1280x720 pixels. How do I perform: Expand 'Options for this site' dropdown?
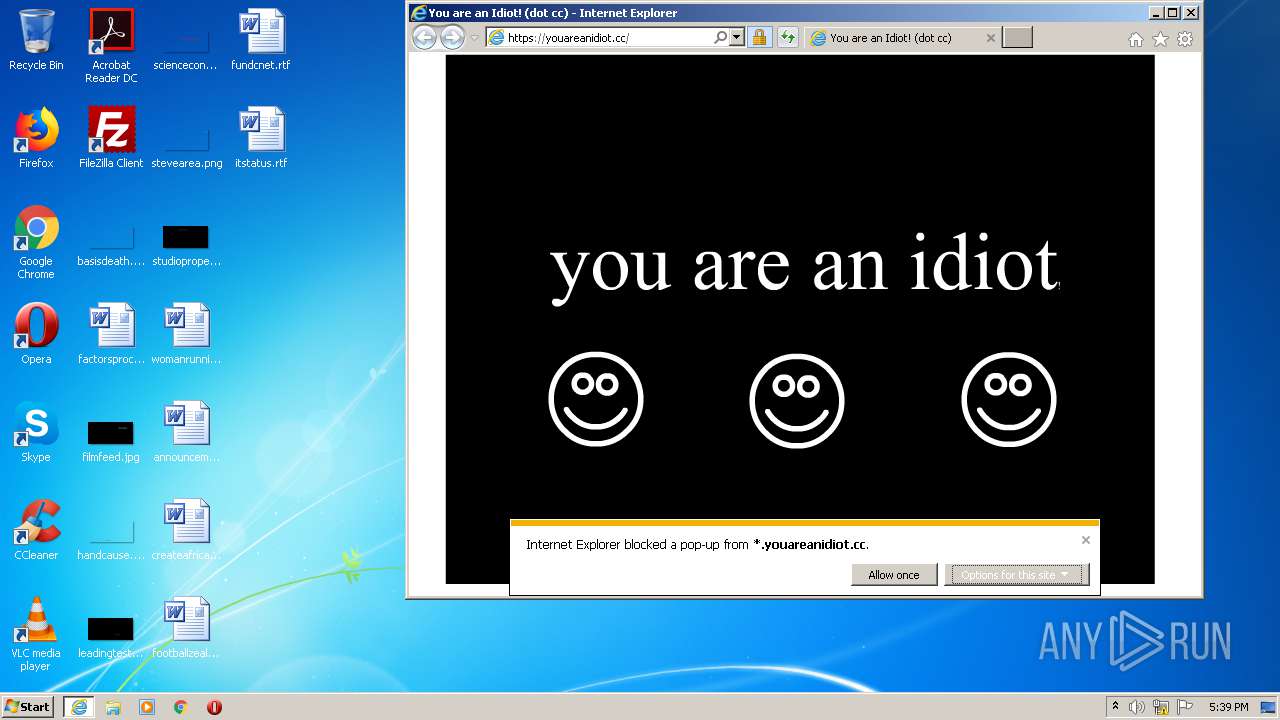(x=1016, y=575)
